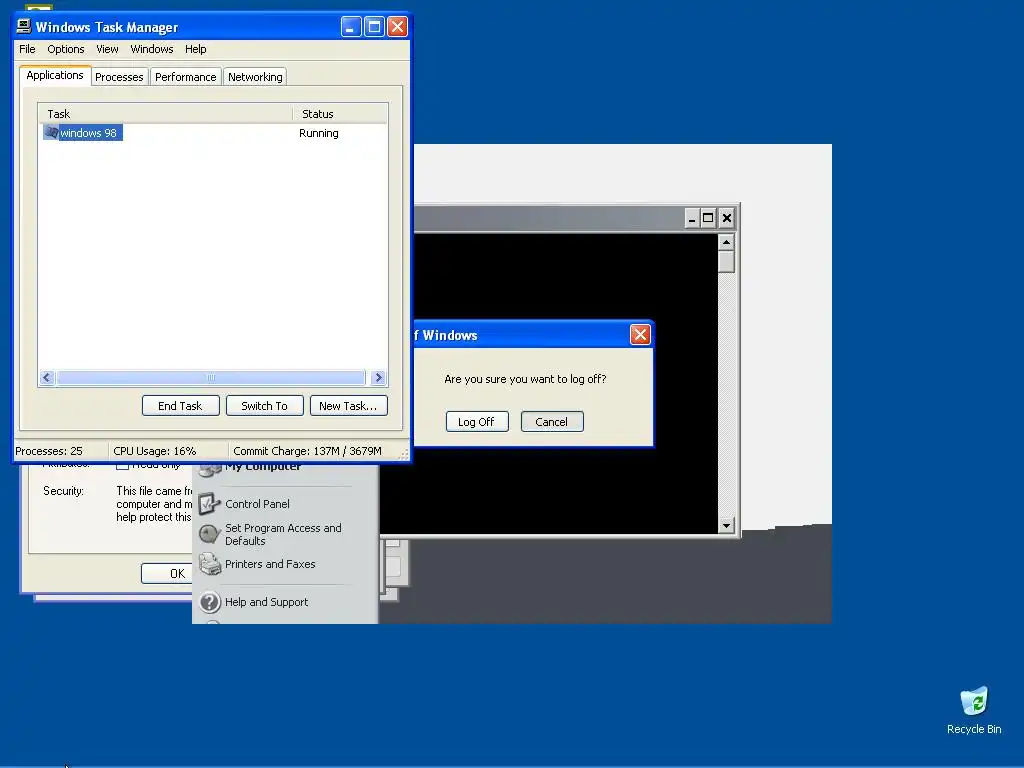
Task: Click the gray window's vertical scroll thumb
Action: pos(726,262)
